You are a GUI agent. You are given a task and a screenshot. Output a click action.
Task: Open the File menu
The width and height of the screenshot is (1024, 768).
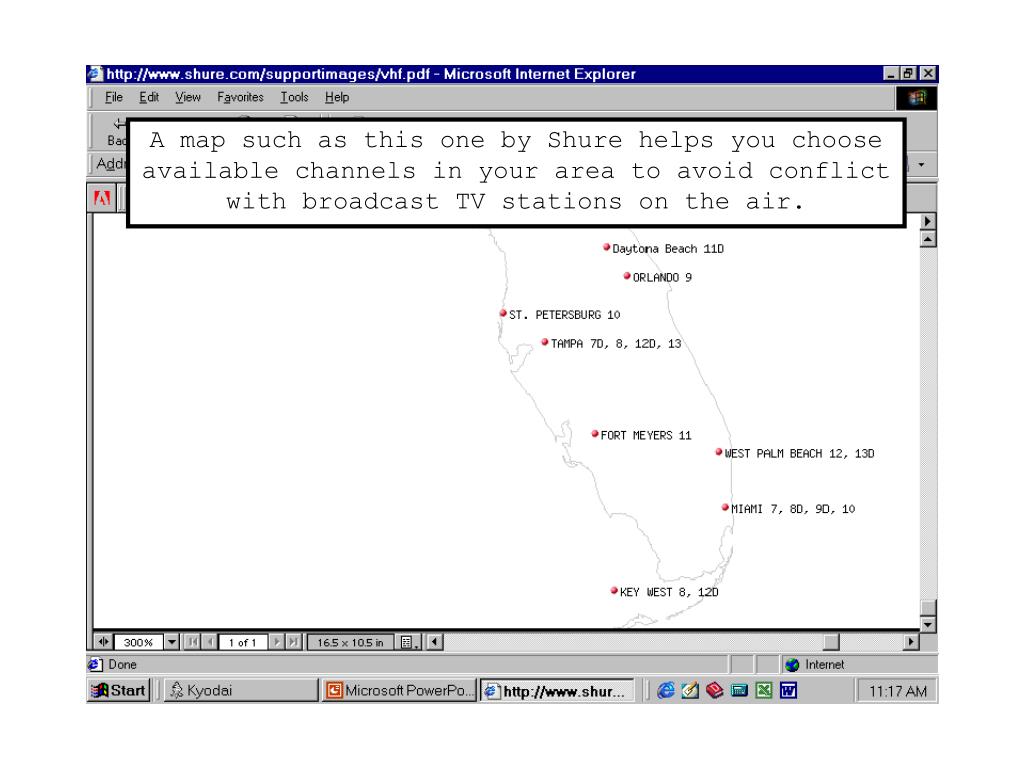coord(114,97)
